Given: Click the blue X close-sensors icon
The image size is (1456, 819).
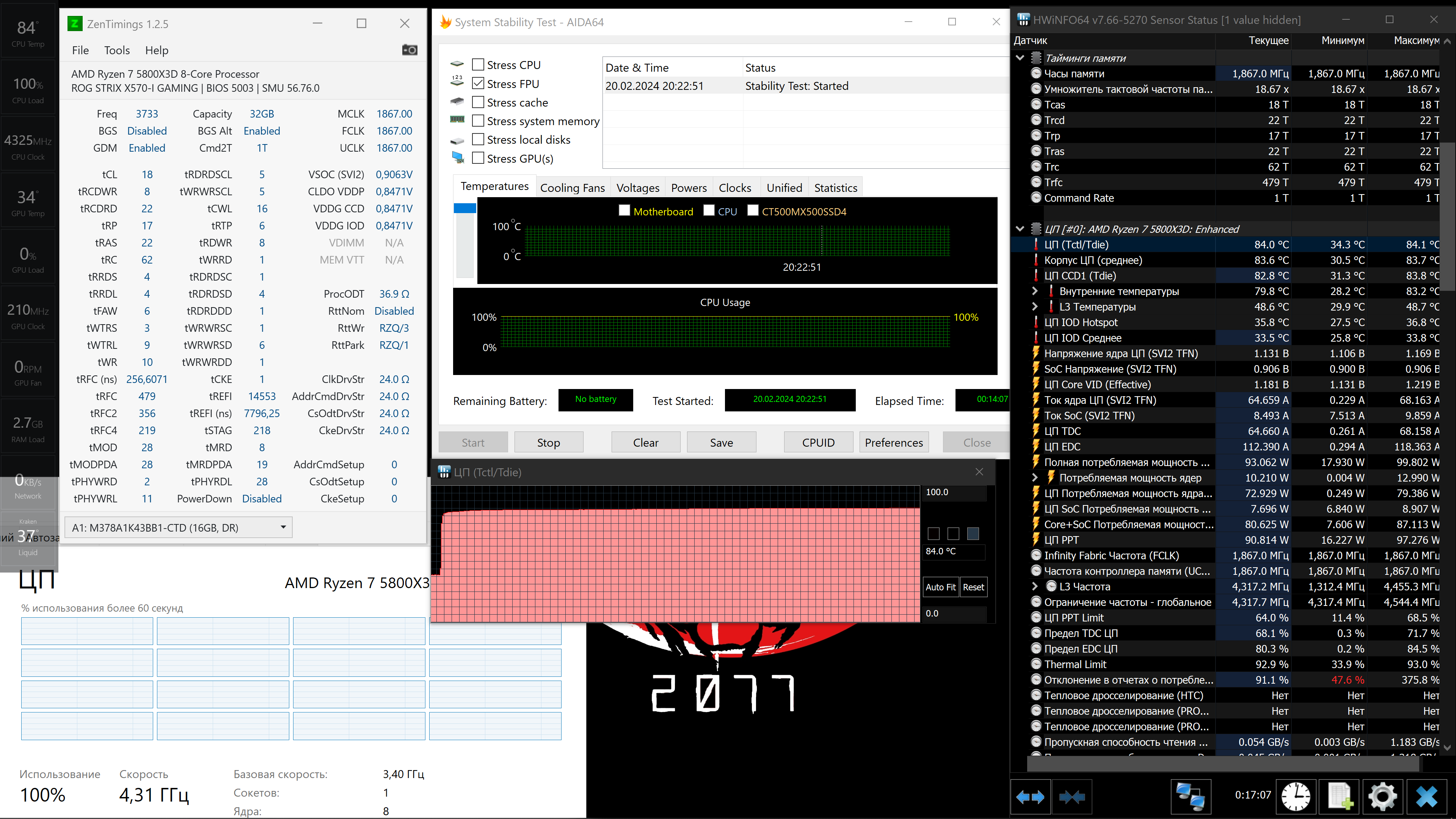Looking at the screenshot, I should [x=1426, y=797].
